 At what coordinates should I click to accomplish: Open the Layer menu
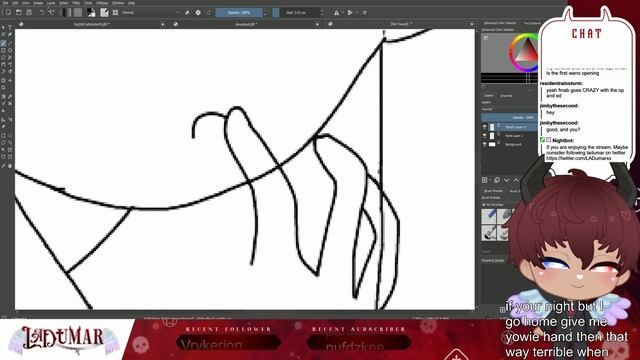point(51,3)
